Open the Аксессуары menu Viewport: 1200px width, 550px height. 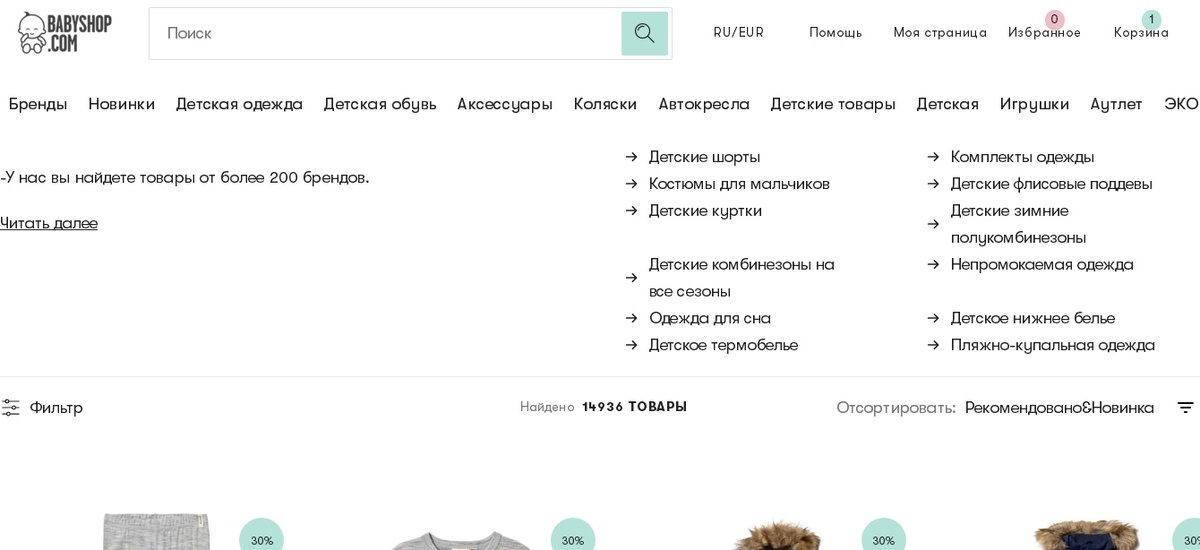tap(505, 104)
